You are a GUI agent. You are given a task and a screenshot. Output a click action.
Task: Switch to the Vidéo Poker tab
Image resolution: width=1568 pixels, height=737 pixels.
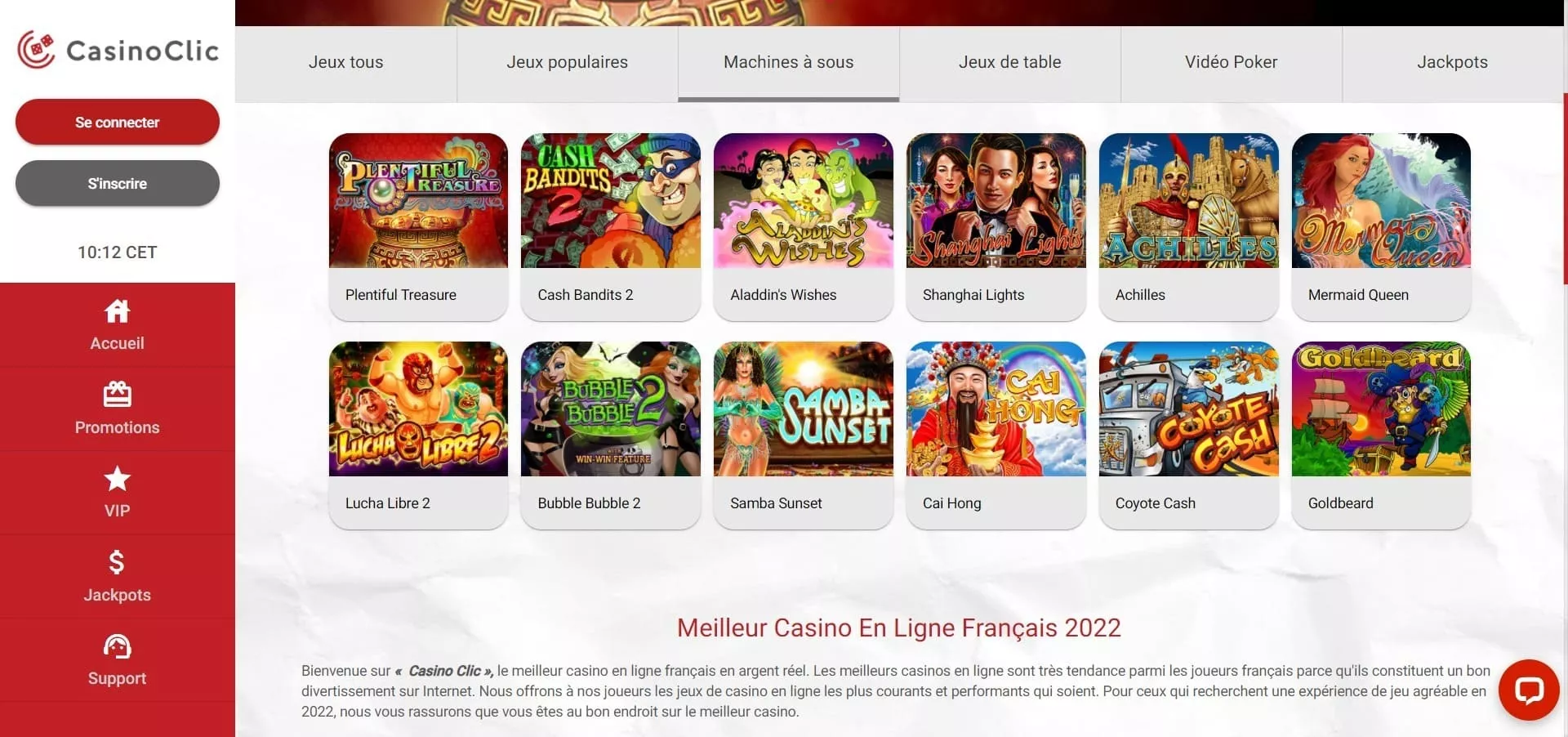point(1232,63)
